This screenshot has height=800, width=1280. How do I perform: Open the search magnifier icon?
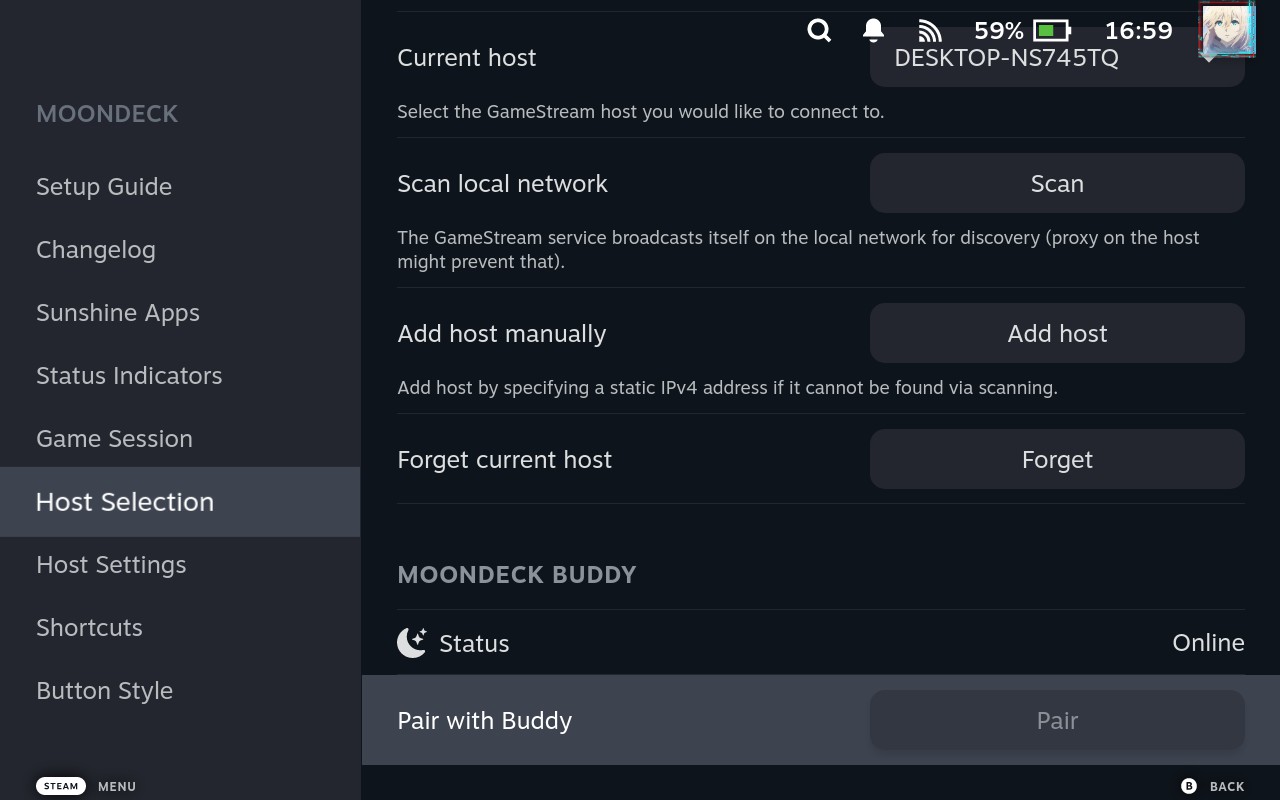[x=819, y=31]
